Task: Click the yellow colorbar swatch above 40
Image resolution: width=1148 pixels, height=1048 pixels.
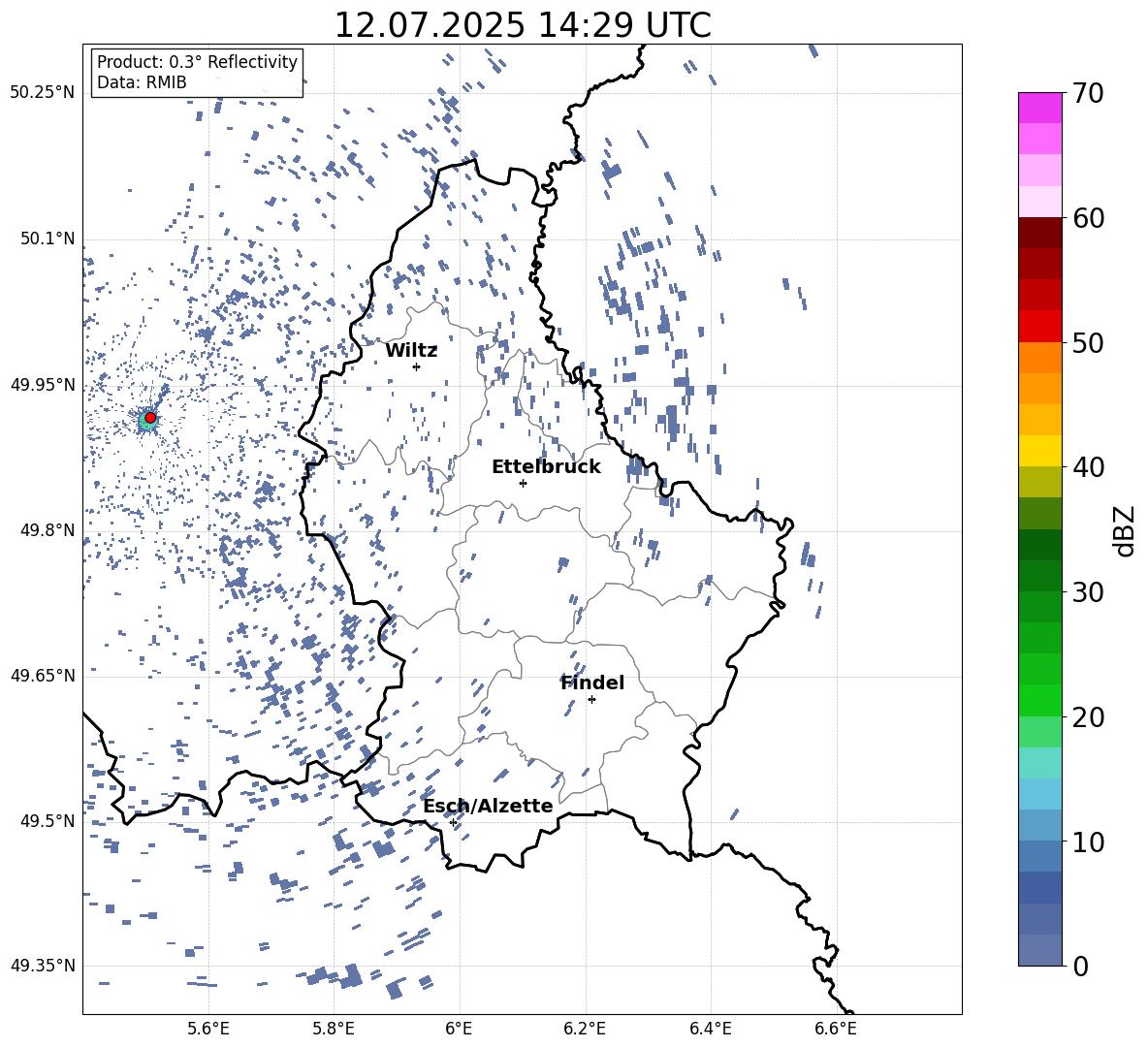Action: click(x=1040, y=451)
